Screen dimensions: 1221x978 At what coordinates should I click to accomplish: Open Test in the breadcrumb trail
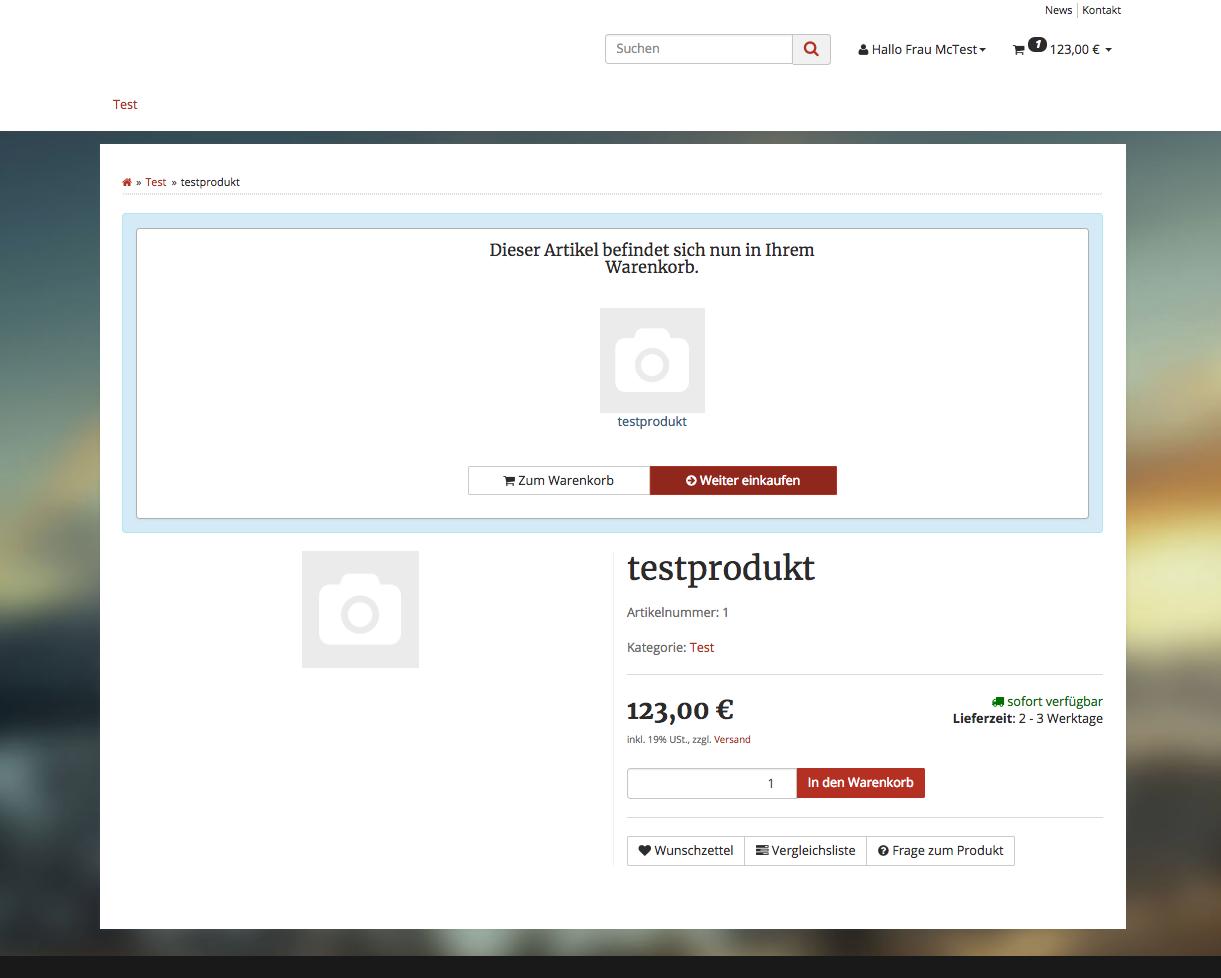155,181
